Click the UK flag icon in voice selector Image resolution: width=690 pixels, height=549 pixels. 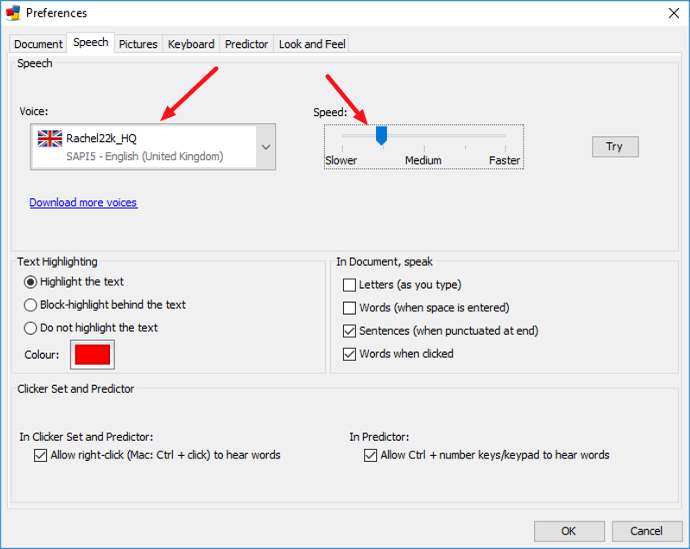(49, 138)
